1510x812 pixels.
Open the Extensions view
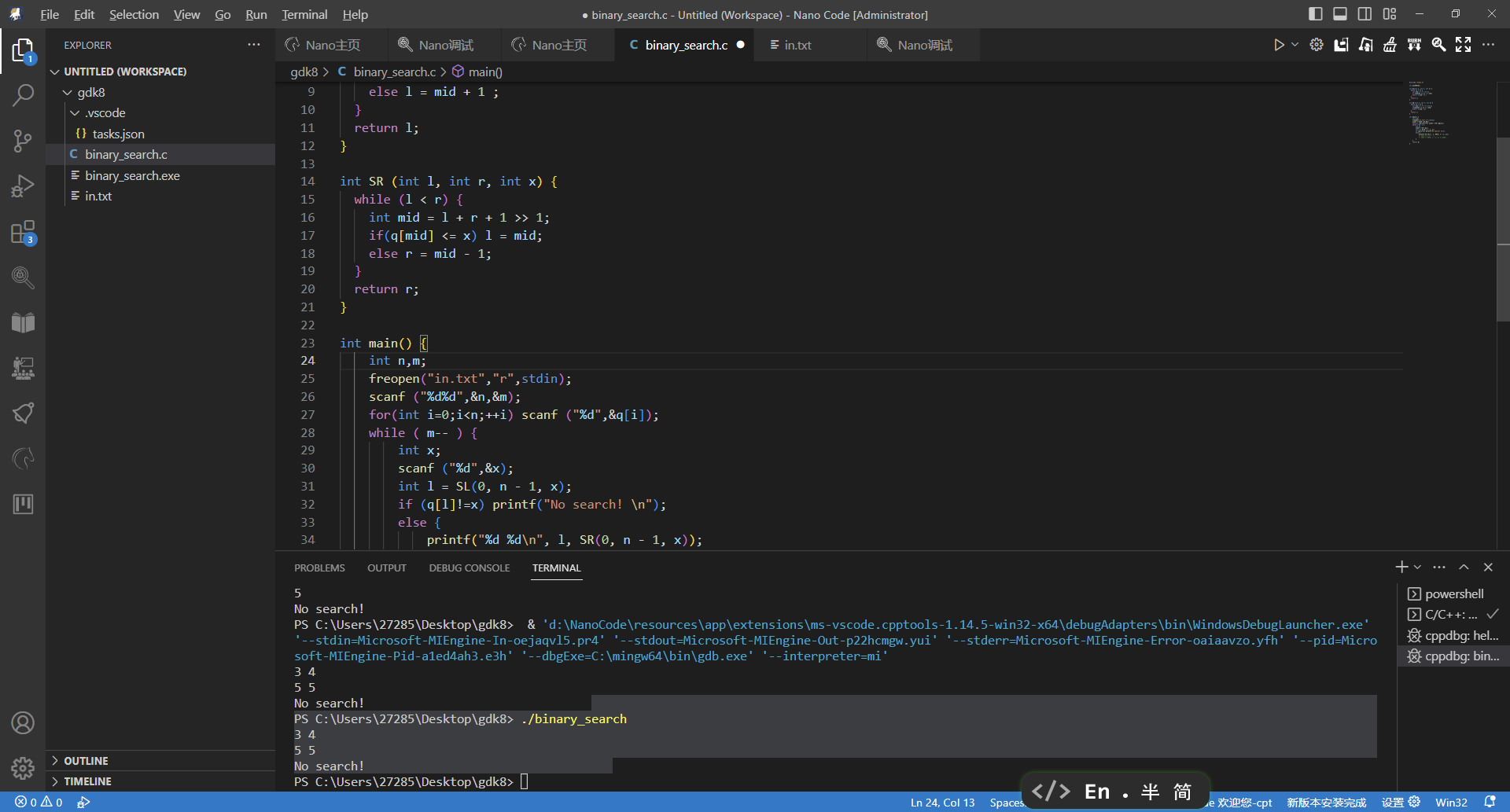pos(23,232)
